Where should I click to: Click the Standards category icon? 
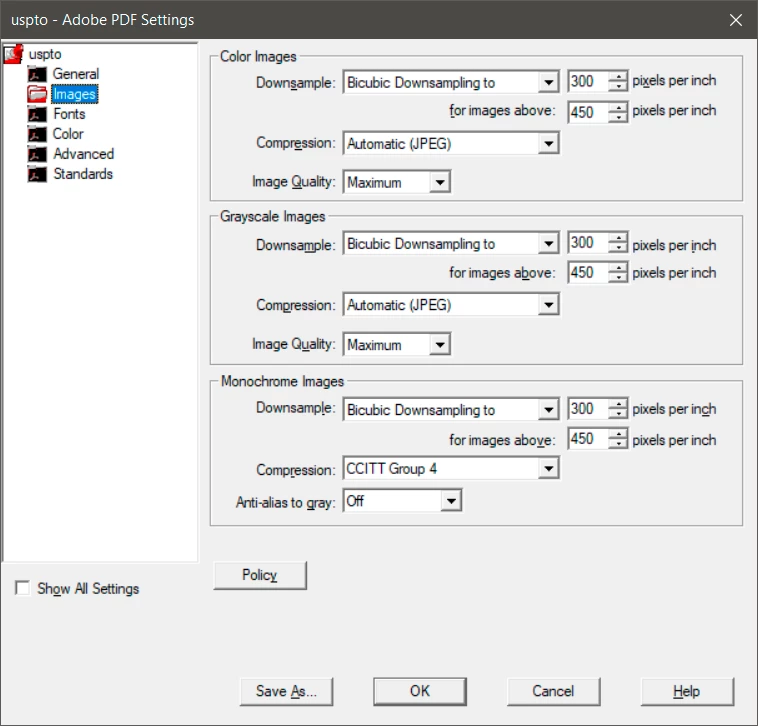[37, 174]
